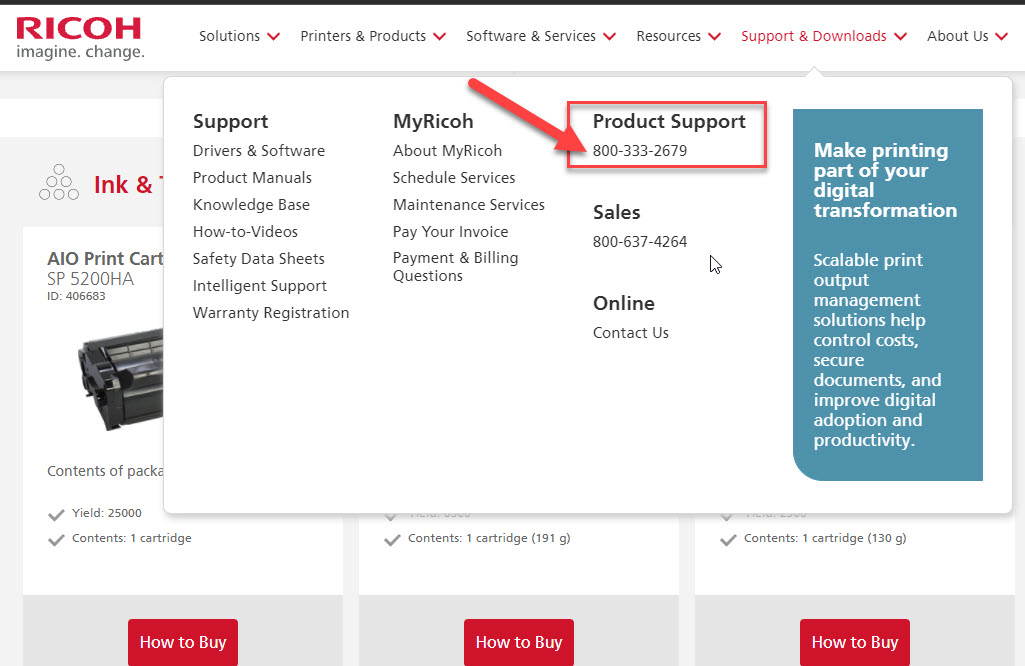Click Contents: 1 cartridge (130 g) text

tap(825, 539)
